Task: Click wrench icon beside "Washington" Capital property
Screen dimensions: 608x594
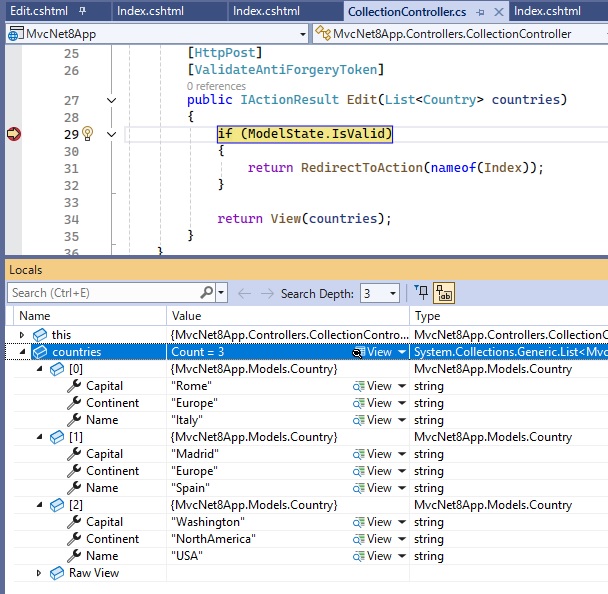Action: [74, 522]
